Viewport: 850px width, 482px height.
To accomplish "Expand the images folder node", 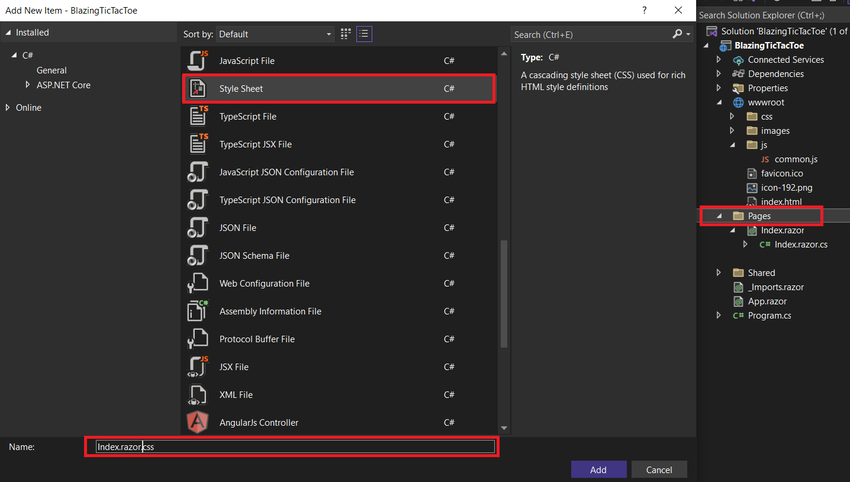I will click(732, 131).
